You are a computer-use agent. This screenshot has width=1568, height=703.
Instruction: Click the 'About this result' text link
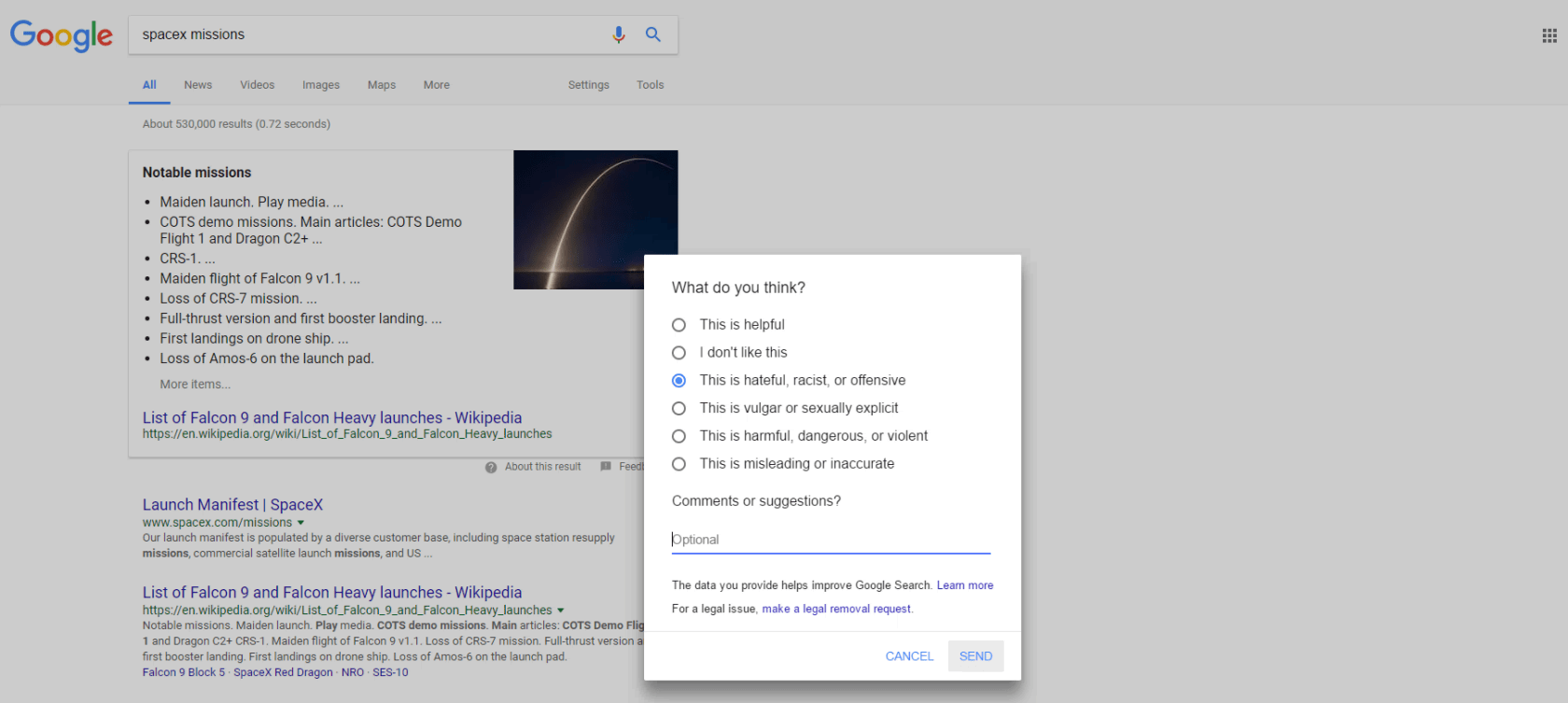click(x=542, y=467)
